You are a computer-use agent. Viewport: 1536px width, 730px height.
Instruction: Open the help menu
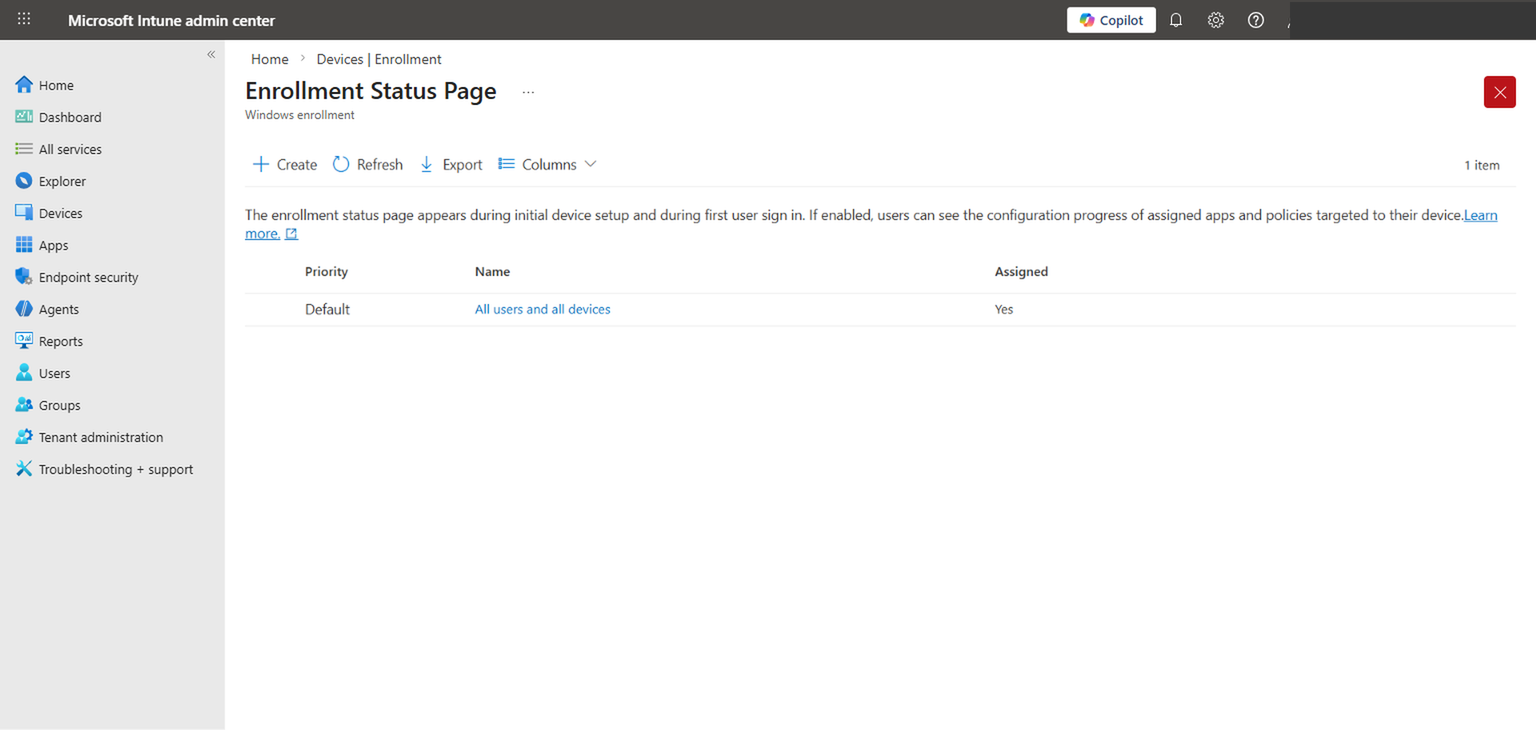[1255, 19]
